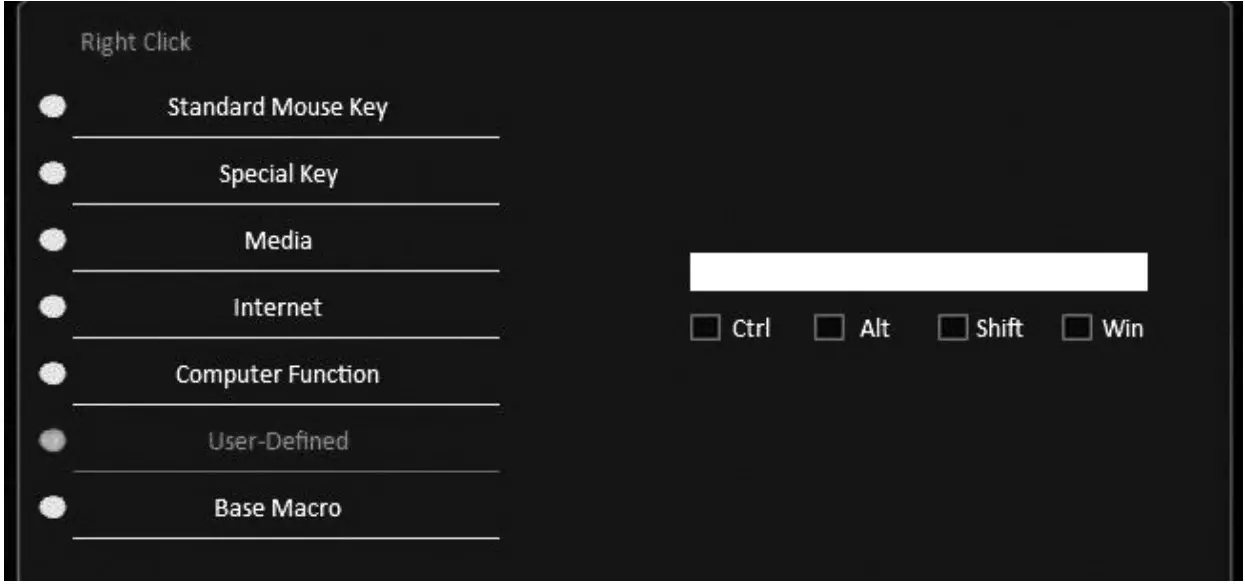Toggle the Win modifier checkbox
Viewport: 1245px width, 584px height.
(x=1076, y=328)
